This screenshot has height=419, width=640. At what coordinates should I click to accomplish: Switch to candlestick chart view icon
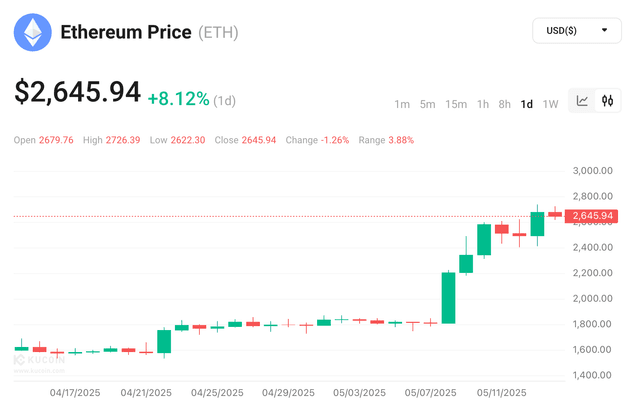pos(607,100)
